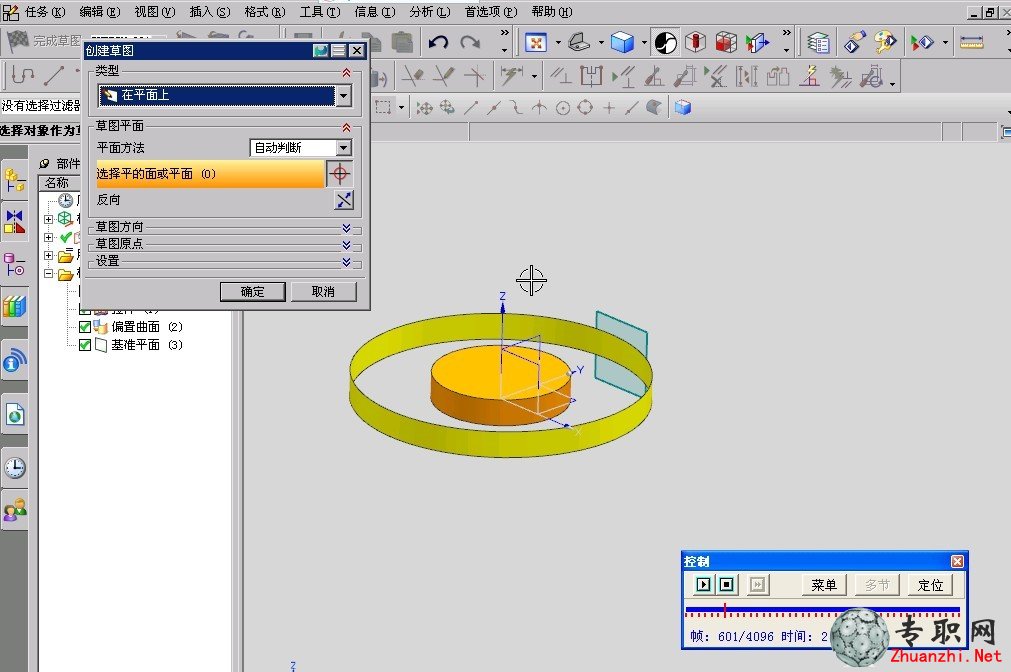Open the Part Navigator sidebar tab
The width and height of the screenshot is (1011, 672).
[14, 264]
